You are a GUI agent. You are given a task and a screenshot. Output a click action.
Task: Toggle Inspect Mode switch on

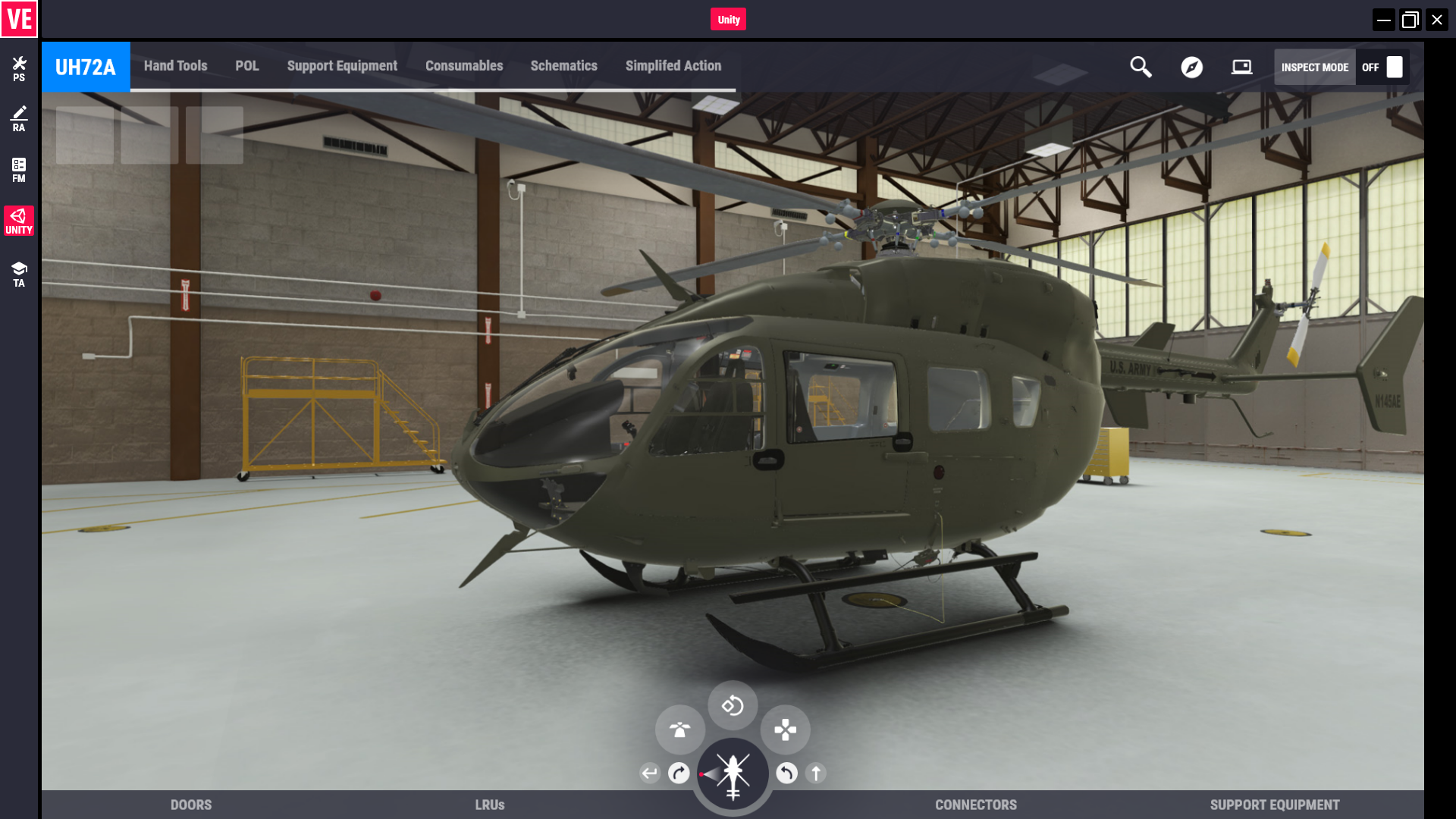pyautogui.click(x=1394, y=67)
